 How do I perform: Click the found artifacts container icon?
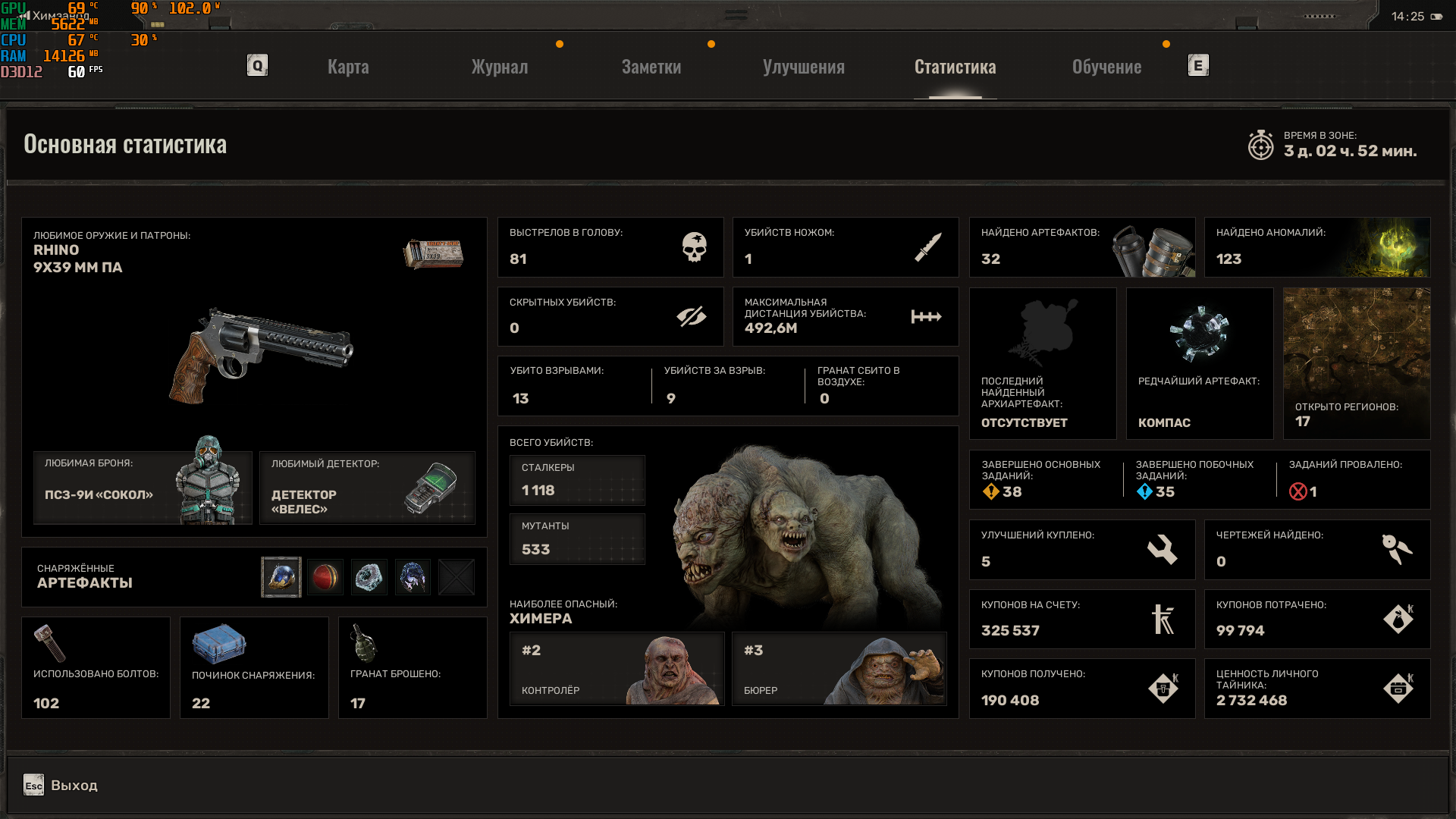[x=1153, y=251]
